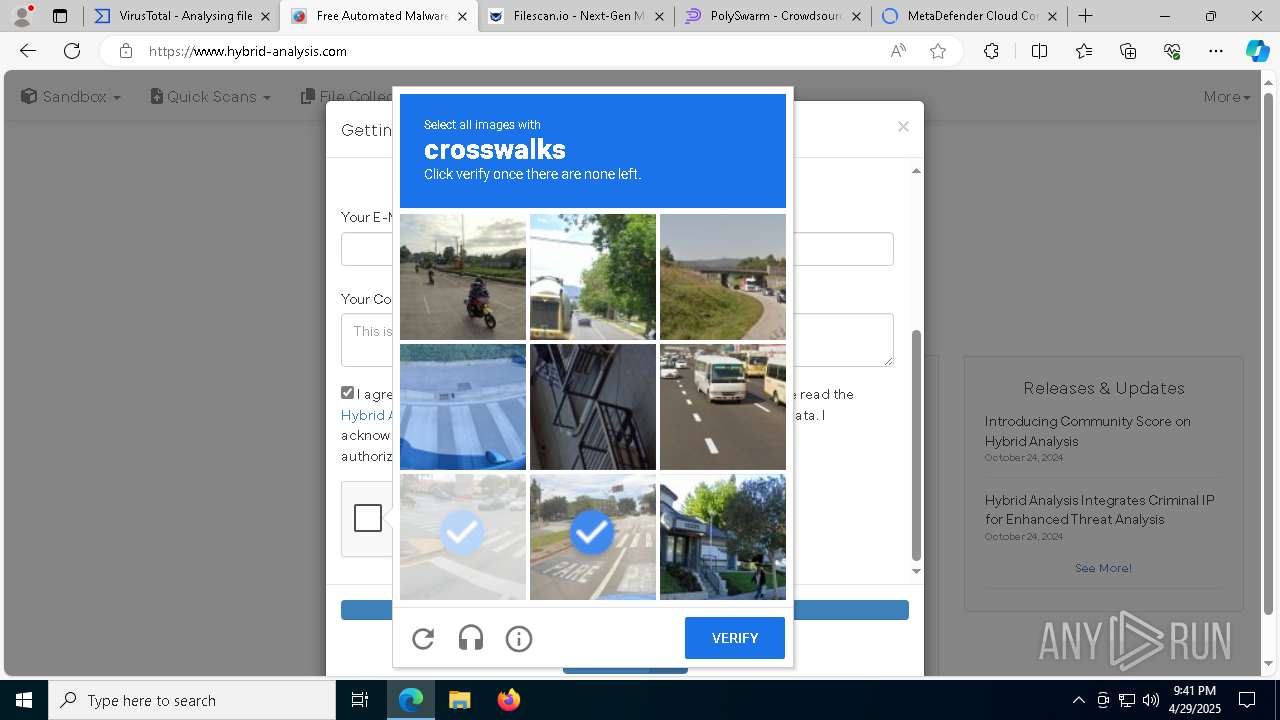Select the yellow bus and trees captcha image
This screenshot has height=720, width=1280.
593,277
